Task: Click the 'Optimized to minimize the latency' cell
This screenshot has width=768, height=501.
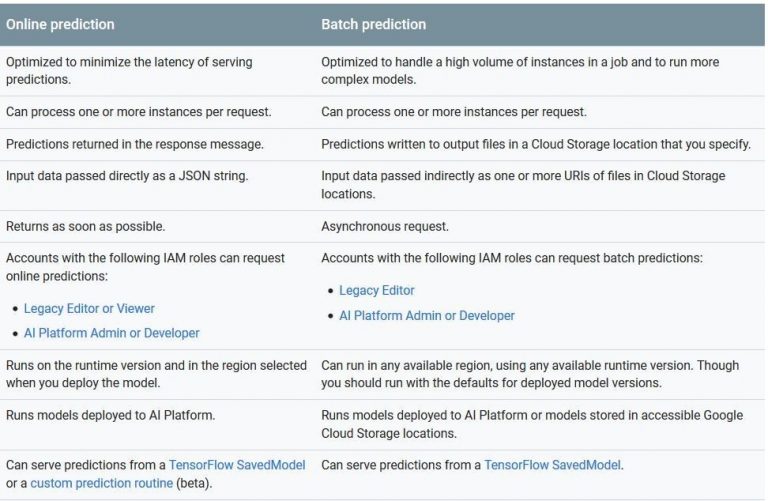Action: (x=129, y=70)
